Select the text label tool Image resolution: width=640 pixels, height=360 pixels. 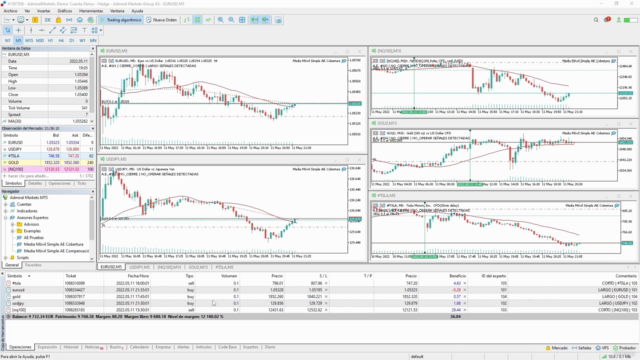point(84,30)
